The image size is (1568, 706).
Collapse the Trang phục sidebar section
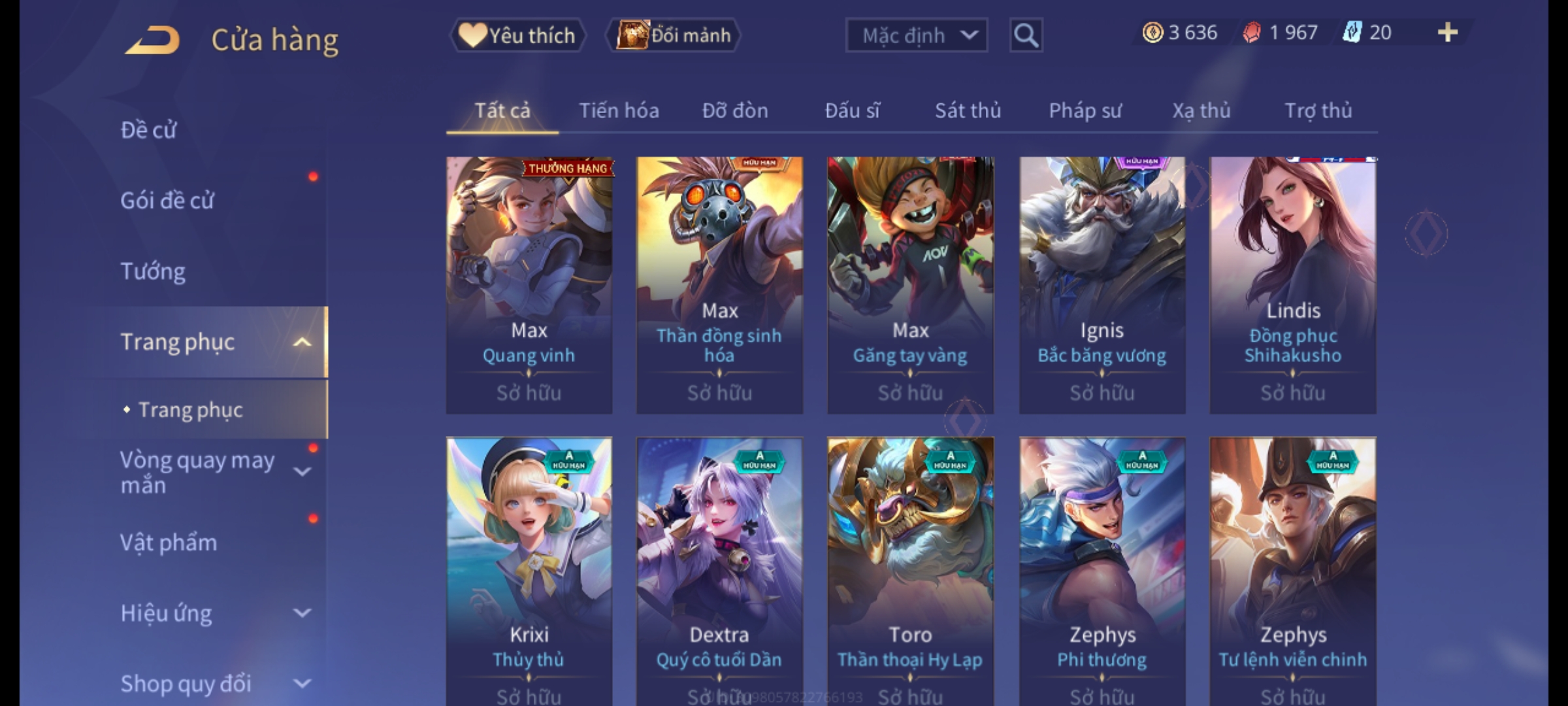pos(302,342)
